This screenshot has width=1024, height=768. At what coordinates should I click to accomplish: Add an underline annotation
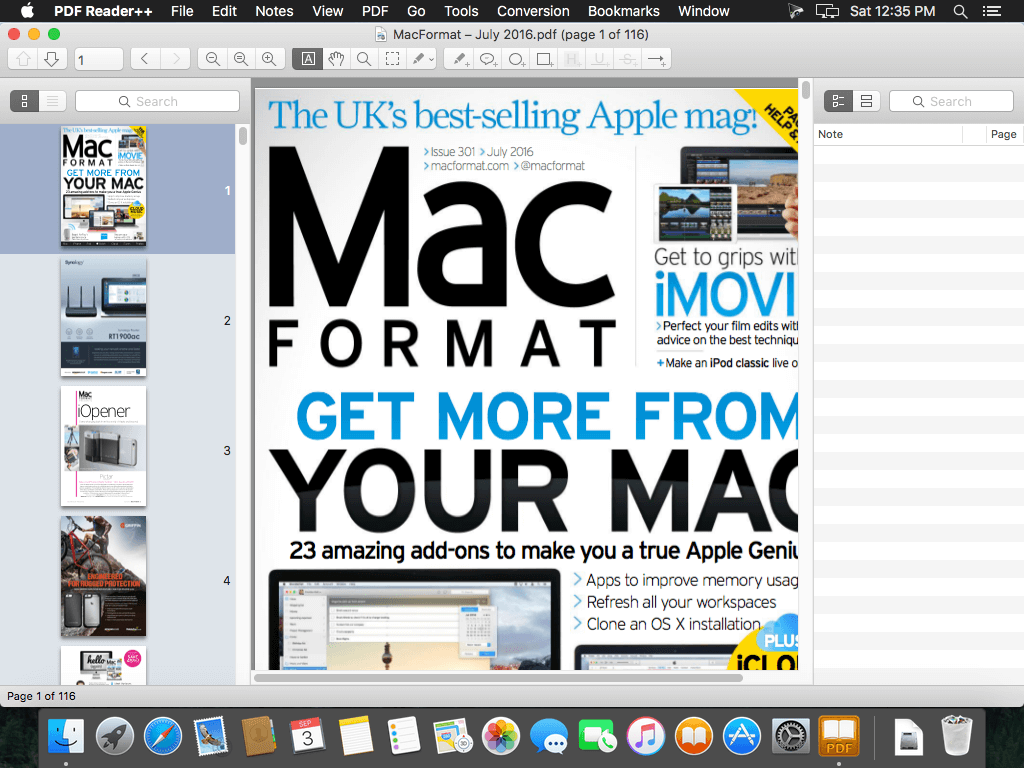coord(600,59)
